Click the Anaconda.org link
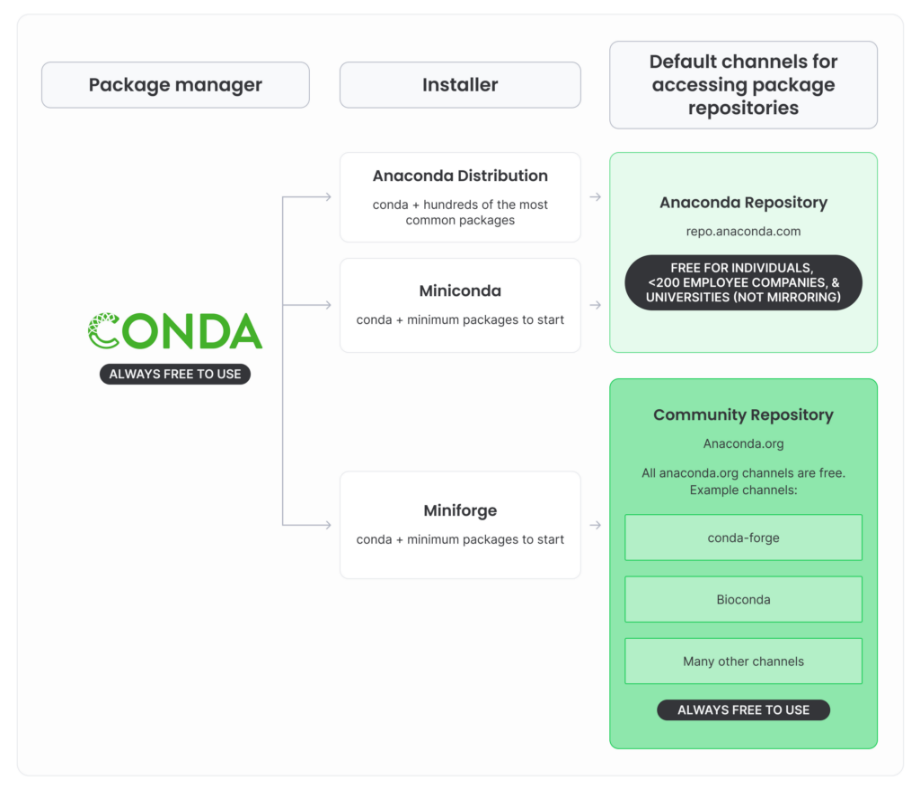Screen dimensions: 920x790 [743, 443]
